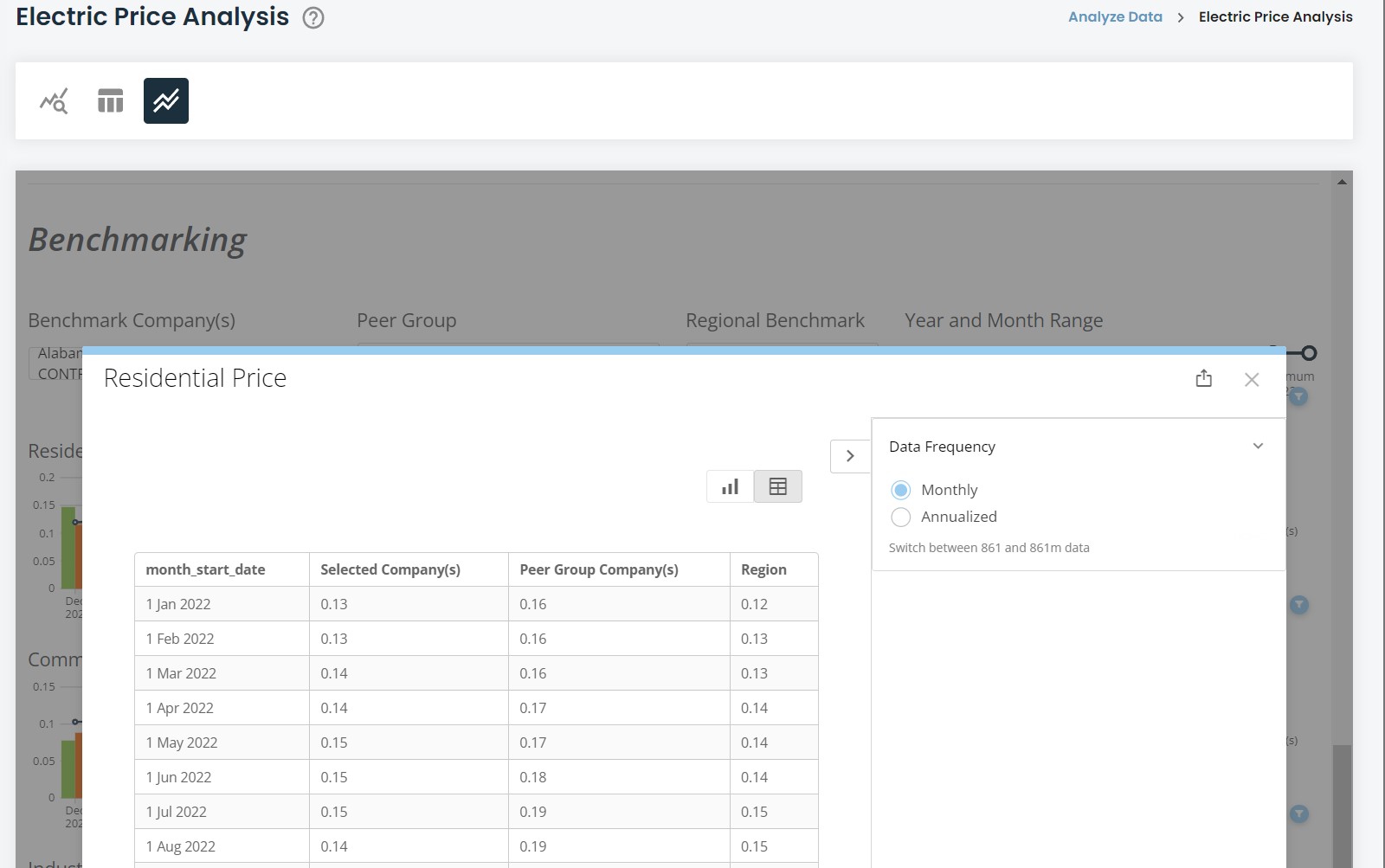Click the filter icon under the range slider
This screenshot has width=1385, height=868.
point(1298,396)
